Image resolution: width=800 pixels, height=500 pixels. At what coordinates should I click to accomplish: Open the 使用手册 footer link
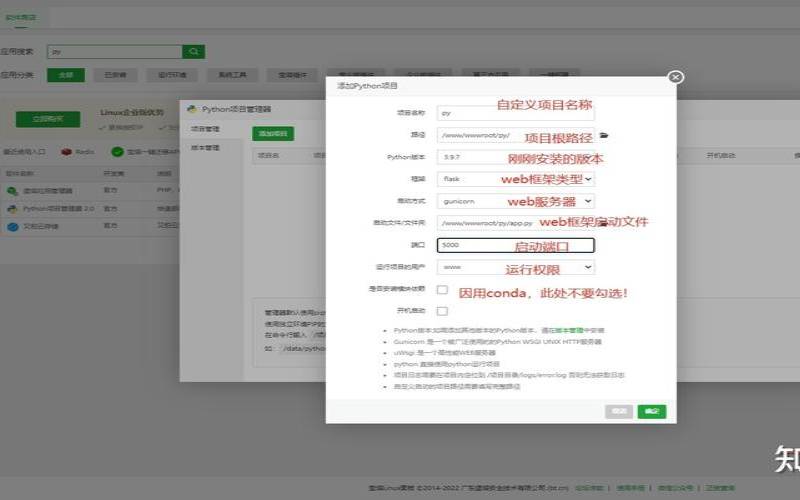(631, 488)
